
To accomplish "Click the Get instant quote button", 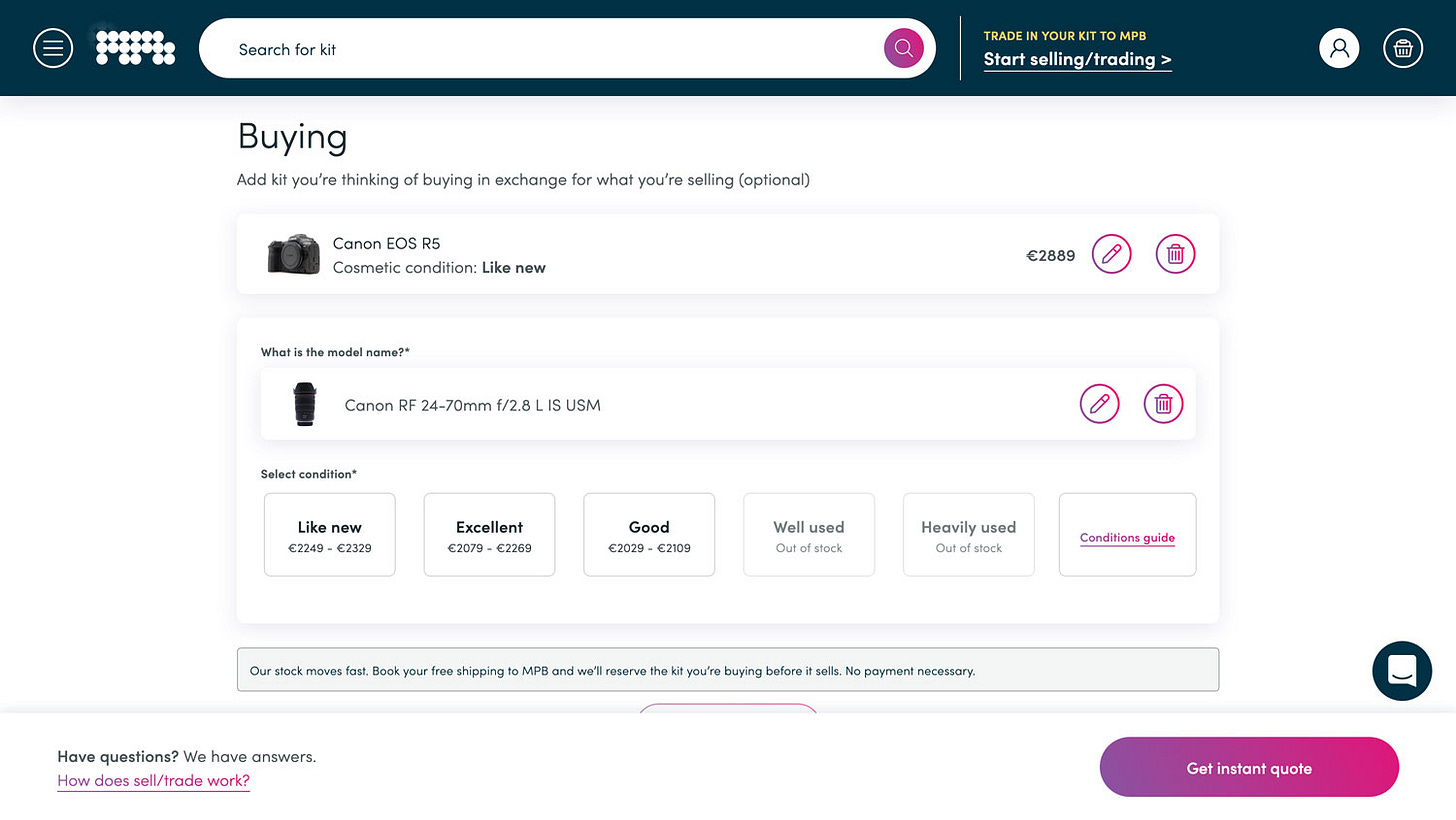I will point(1249,768).
